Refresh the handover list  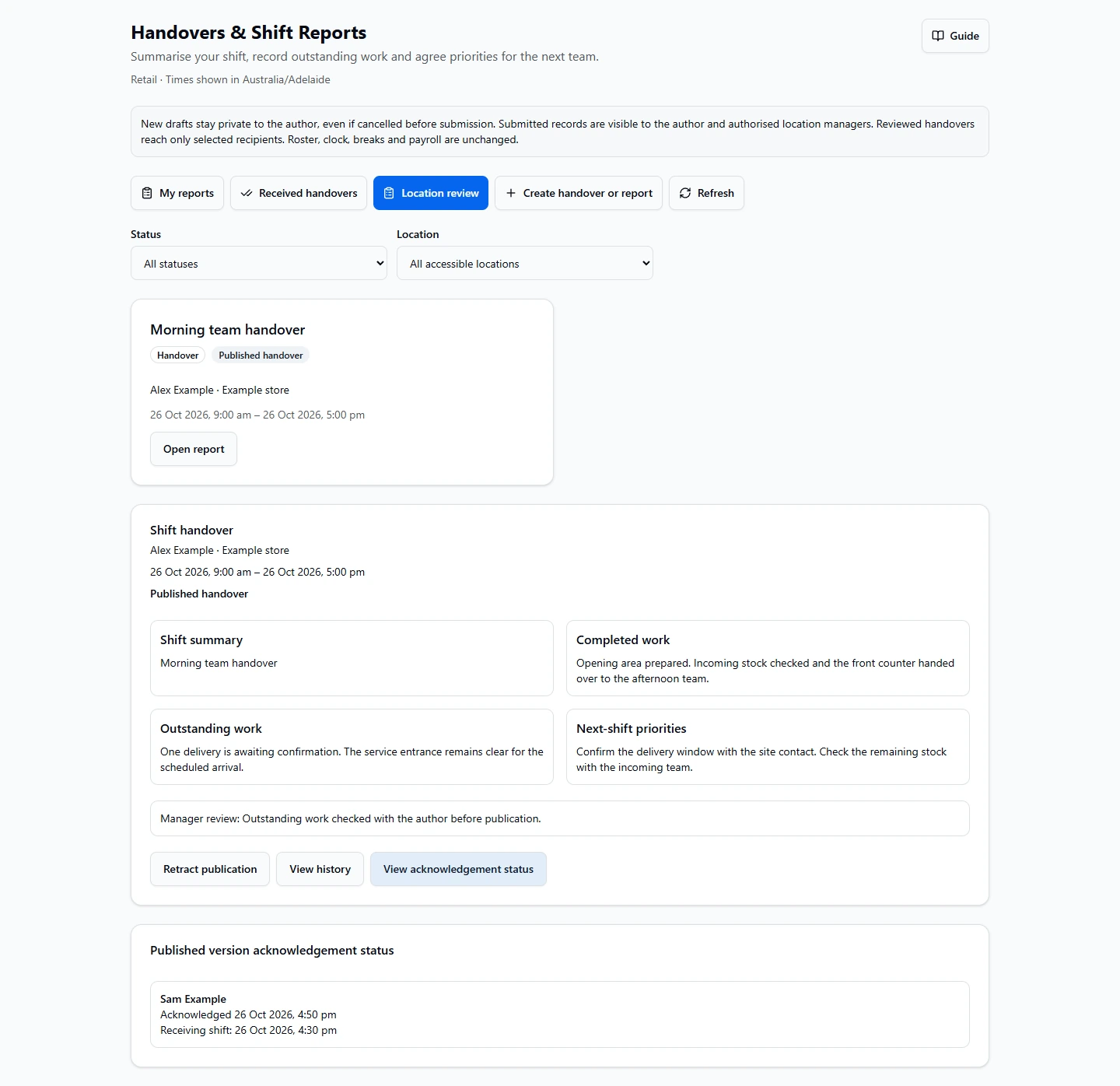click(706, 193)
